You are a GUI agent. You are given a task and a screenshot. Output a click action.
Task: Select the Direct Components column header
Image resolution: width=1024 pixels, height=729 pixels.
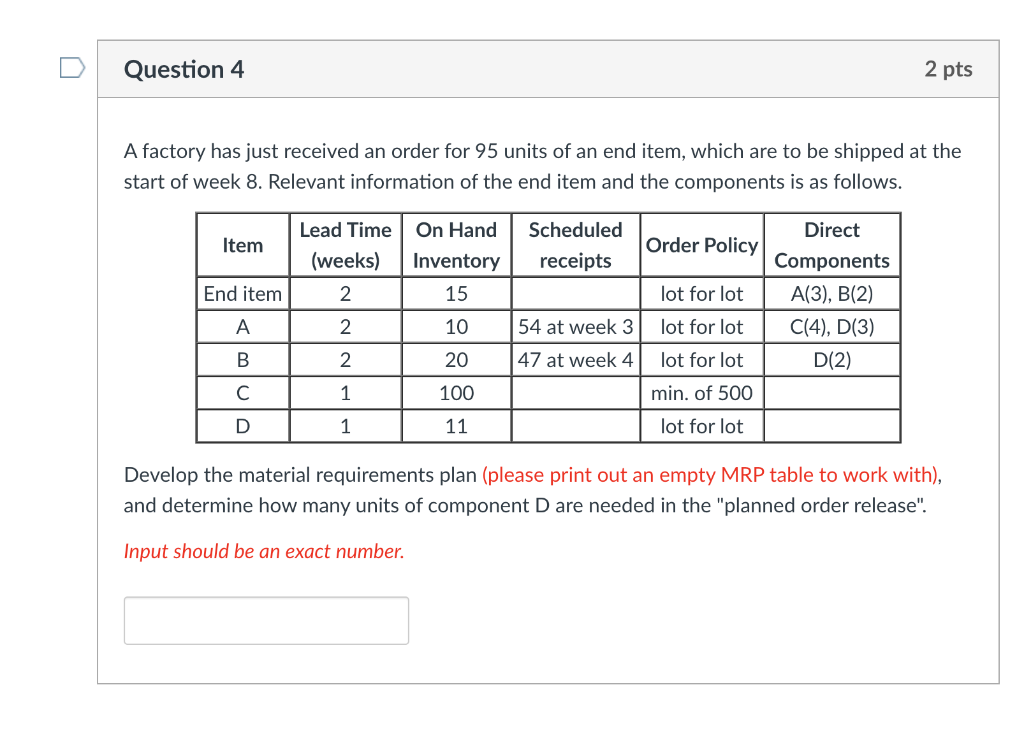(831, 245)
